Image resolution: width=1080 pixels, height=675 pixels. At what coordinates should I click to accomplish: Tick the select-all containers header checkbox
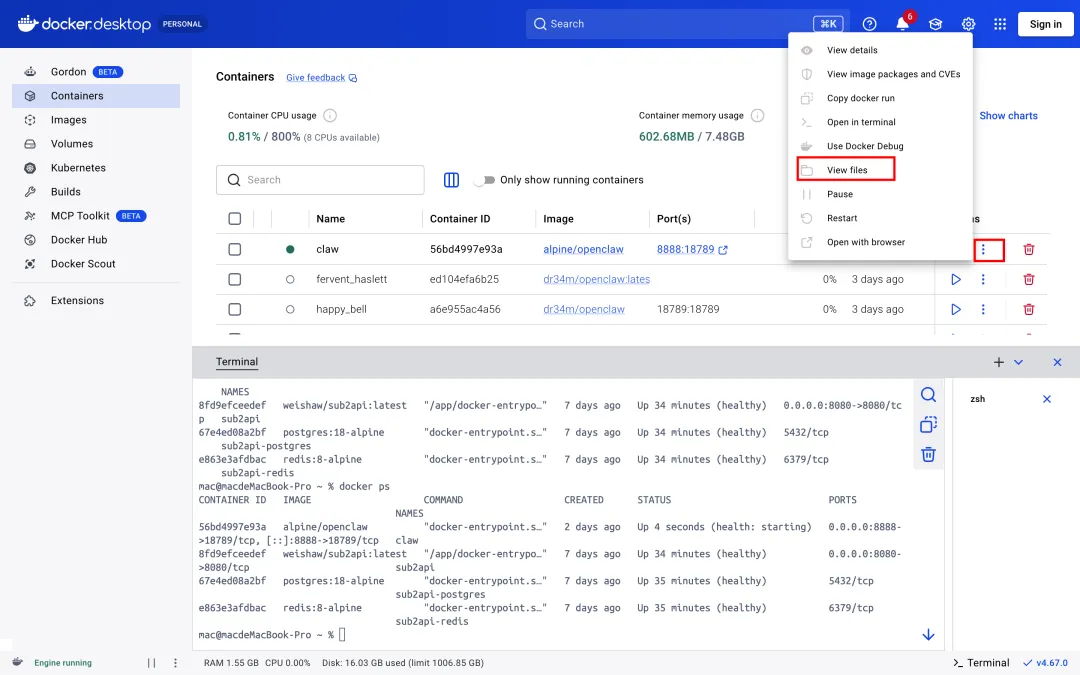(x=235, y=219)
